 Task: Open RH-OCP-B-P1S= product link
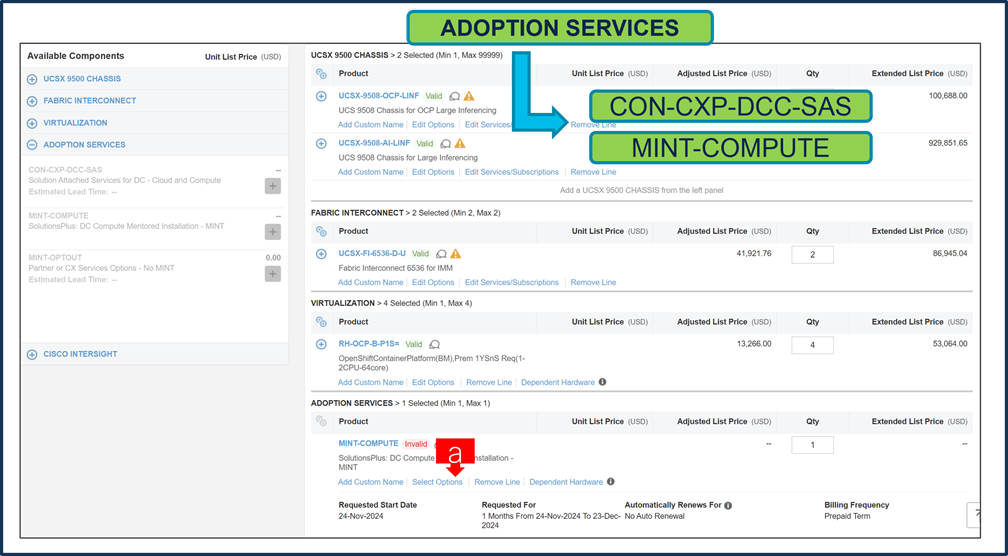tap(368, 344)
